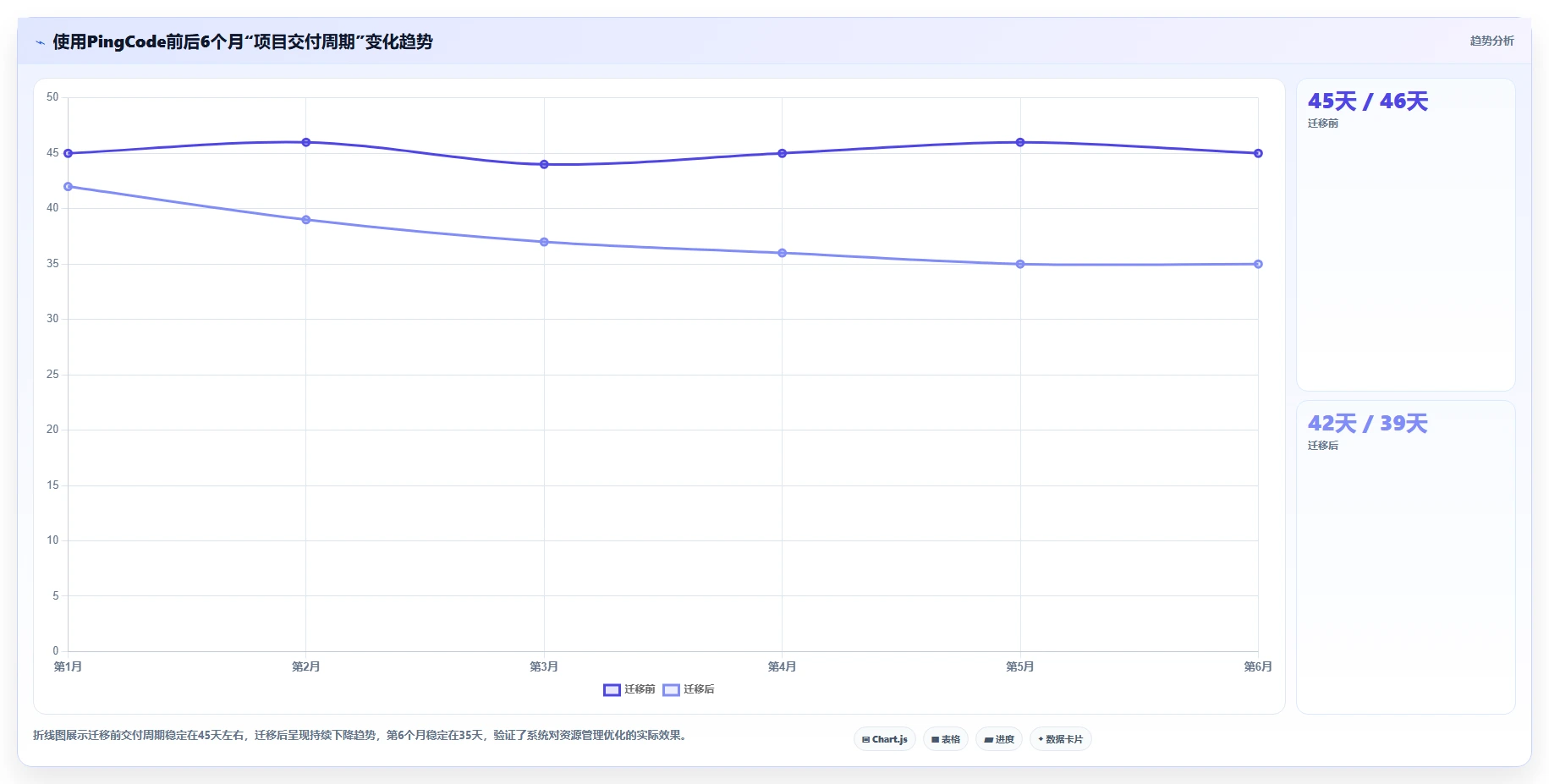Click the 45天 / 46天 stat value
Screen dimensions: 1549x784
click(x=1368, y=101)
